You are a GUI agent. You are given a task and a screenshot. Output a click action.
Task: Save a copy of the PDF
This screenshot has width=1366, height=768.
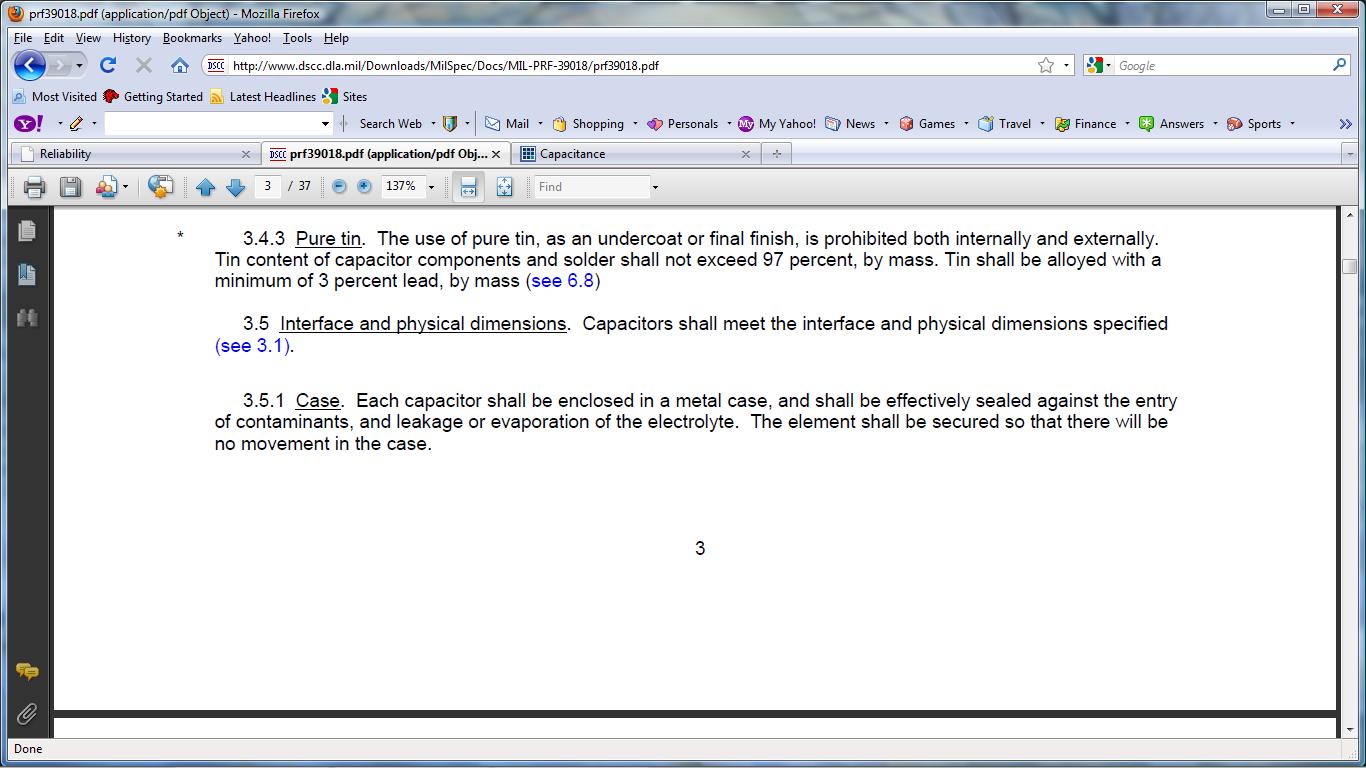tap(70, 187)
